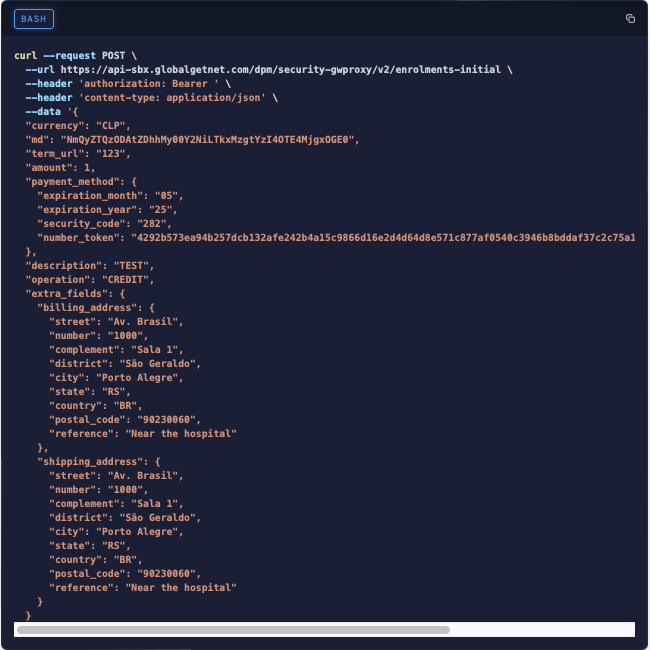The height and width of the screenshot is (650, 650).
Task: Click "country": "BR" under shipping_address
Action: 96,560
